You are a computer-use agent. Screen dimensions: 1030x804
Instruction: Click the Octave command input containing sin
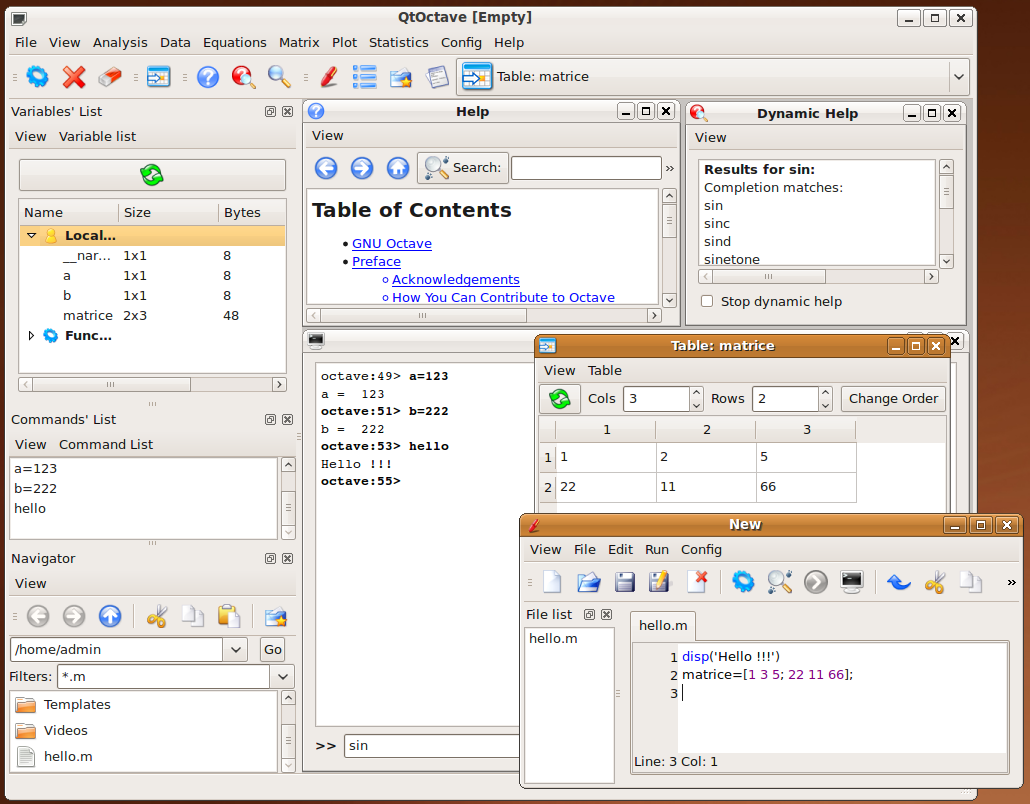(x=432, y=746)
